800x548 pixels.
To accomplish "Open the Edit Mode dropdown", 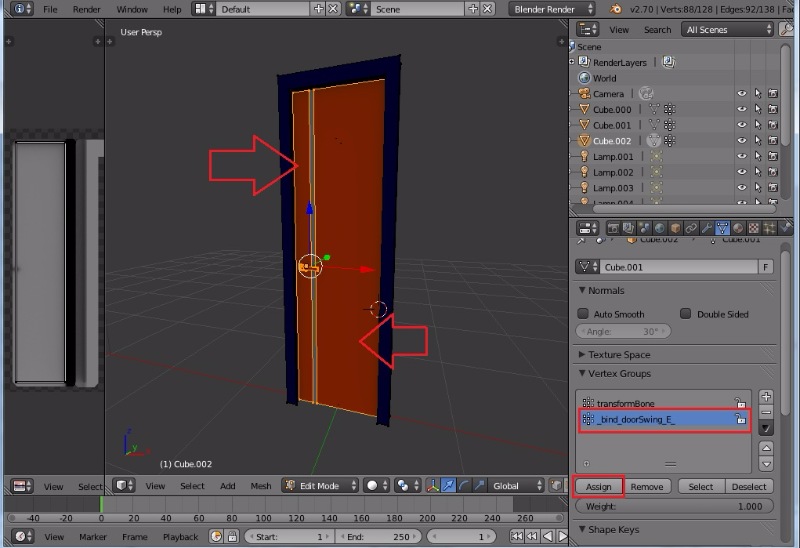I will click(318, 486).
